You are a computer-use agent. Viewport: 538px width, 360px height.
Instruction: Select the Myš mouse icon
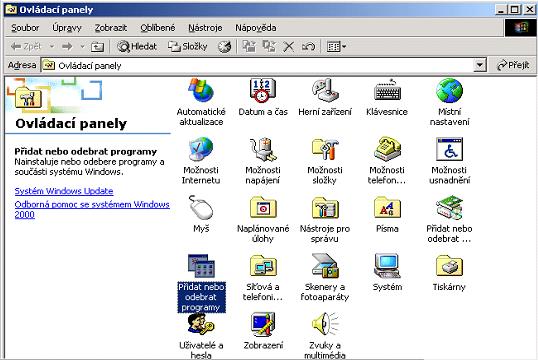click(201, 208)
